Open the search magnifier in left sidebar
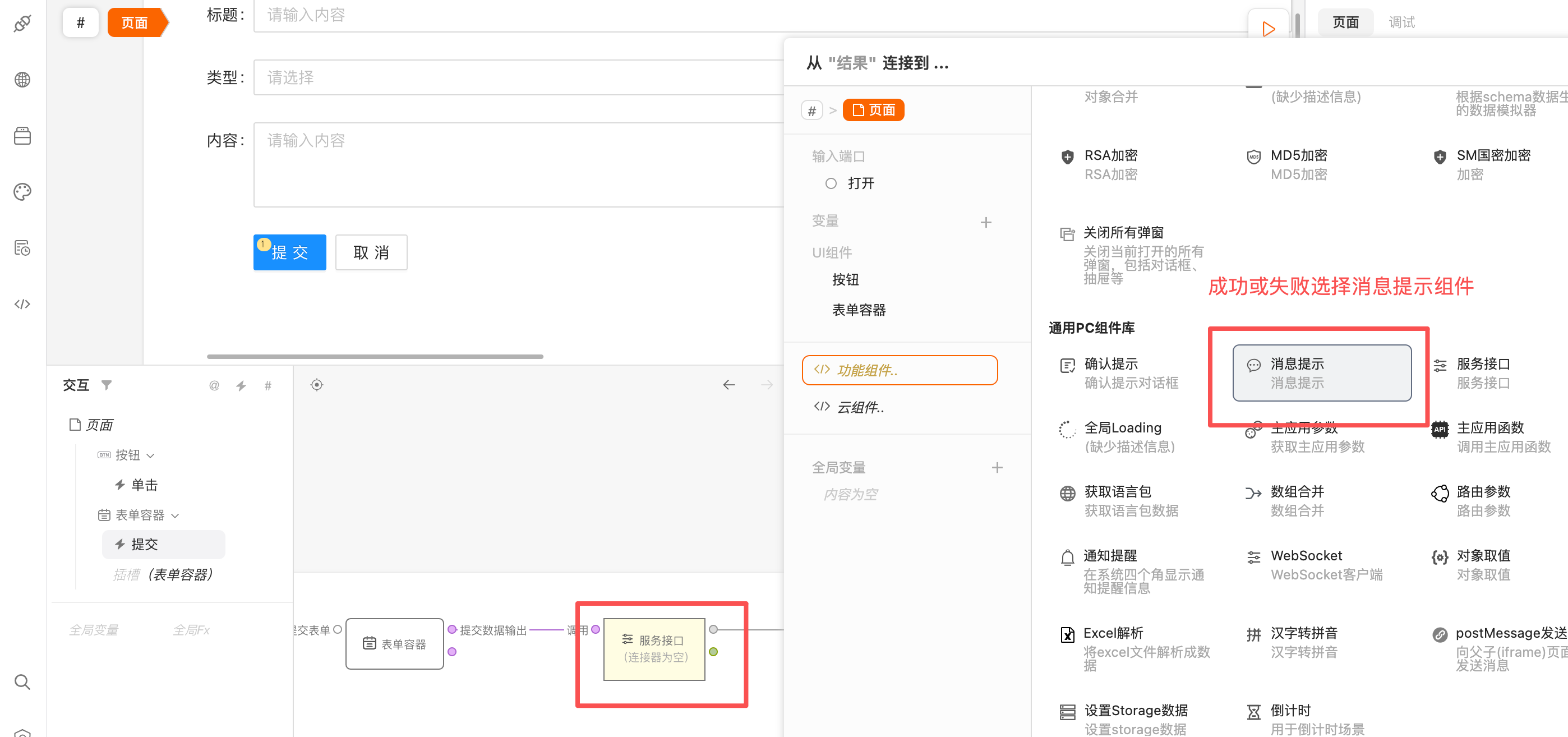 [22, 681]
